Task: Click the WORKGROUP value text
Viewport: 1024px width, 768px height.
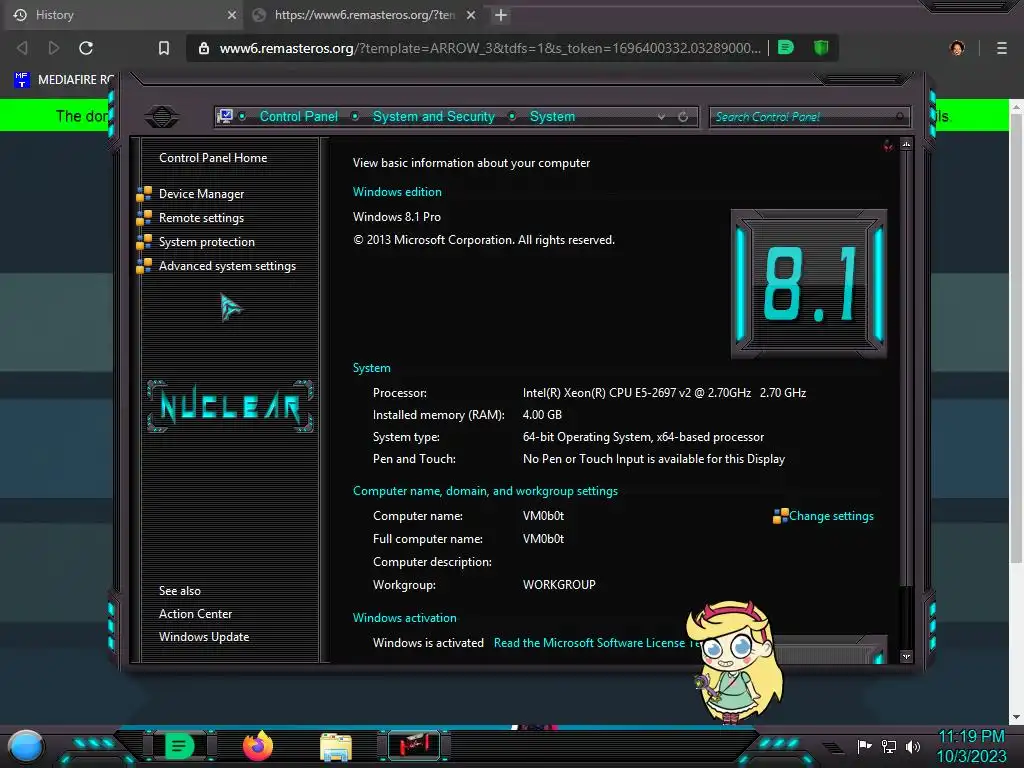Action: [x=559, y=584]
